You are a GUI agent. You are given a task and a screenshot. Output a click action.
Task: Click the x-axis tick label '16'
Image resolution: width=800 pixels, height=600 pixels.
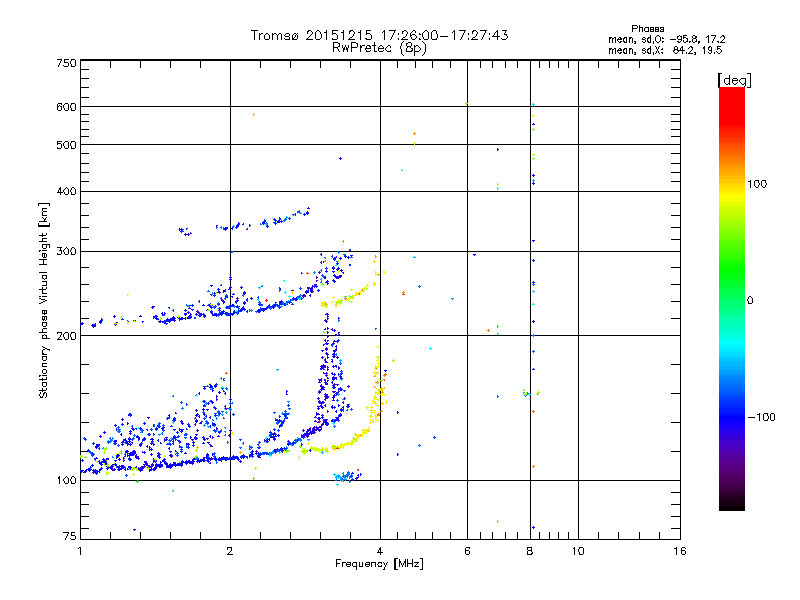click(x=680, y=551)
